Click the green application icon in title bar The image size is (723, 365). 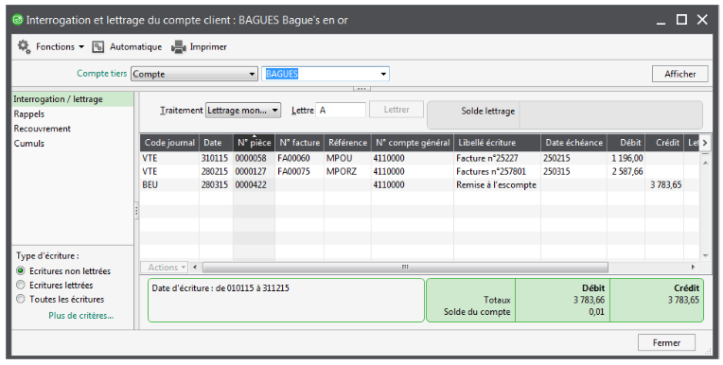[18, 20]
